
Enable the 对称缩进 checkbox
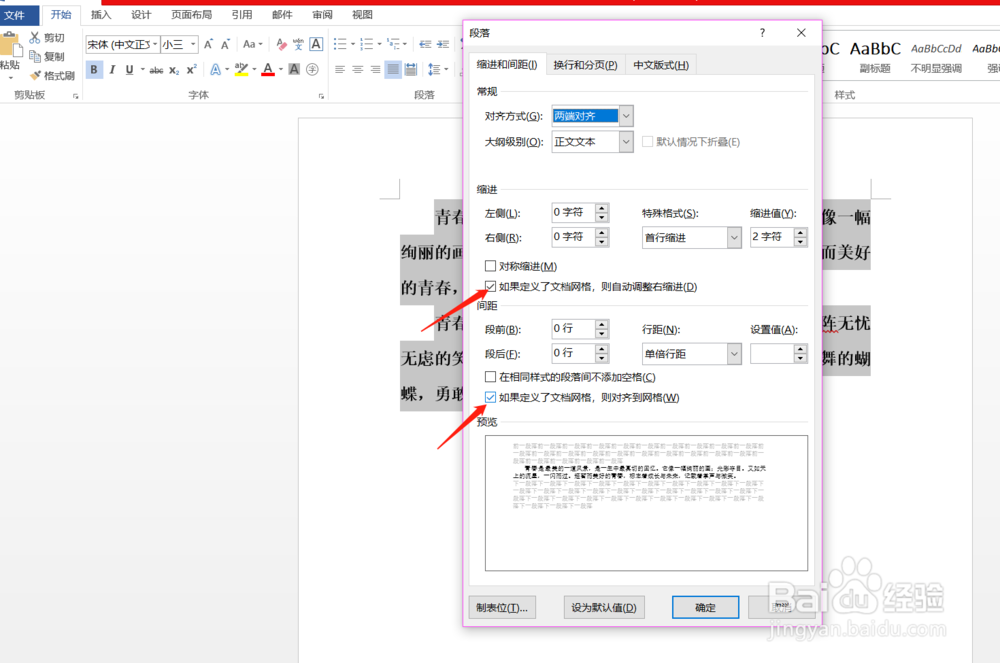pyautogui.click(x=490, y=263)
